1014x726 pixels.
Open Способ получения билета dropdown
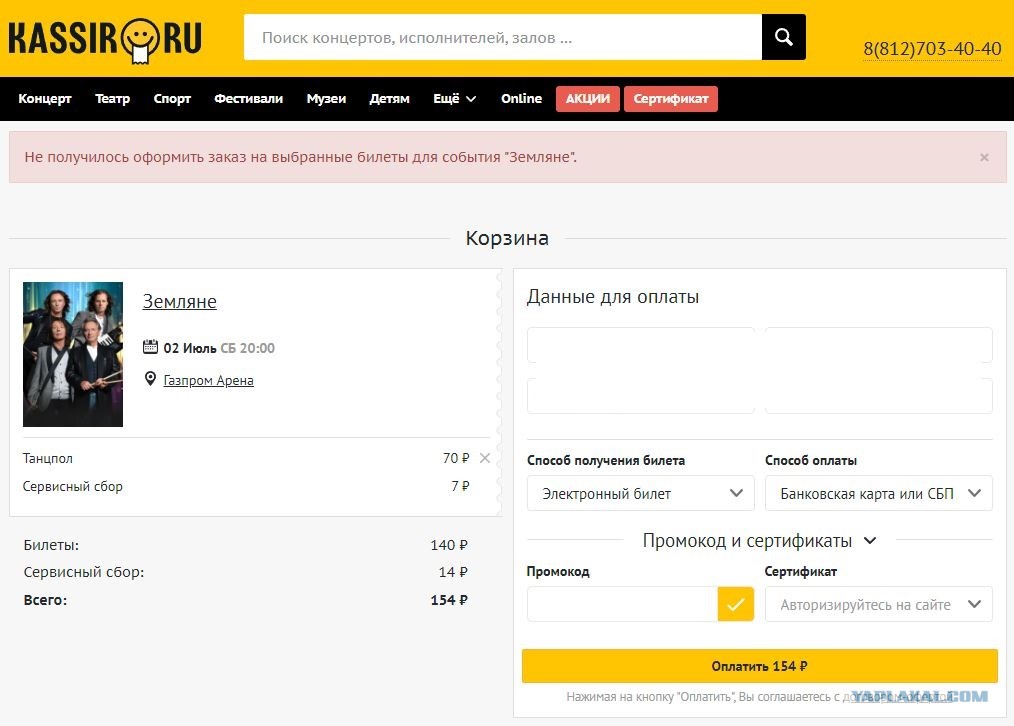[640, 493]
